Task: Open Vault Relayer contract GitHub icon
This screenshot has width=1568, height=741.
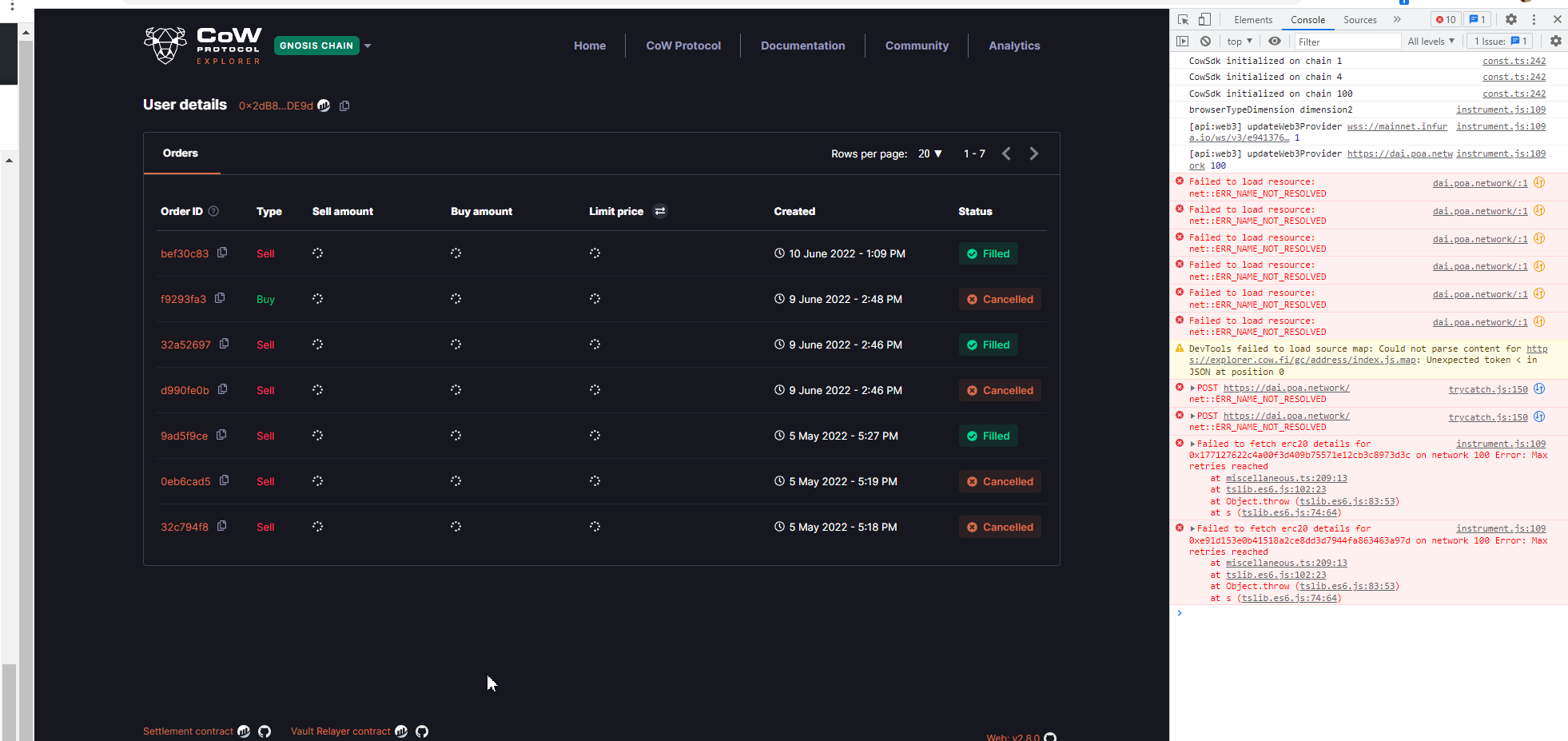Action: (422, 731)
